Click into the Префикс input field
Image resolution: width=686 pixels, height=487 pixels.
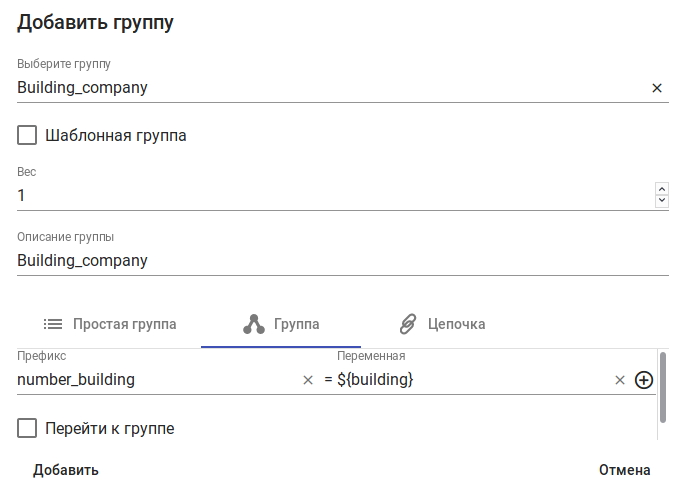(x=155, y=380)
